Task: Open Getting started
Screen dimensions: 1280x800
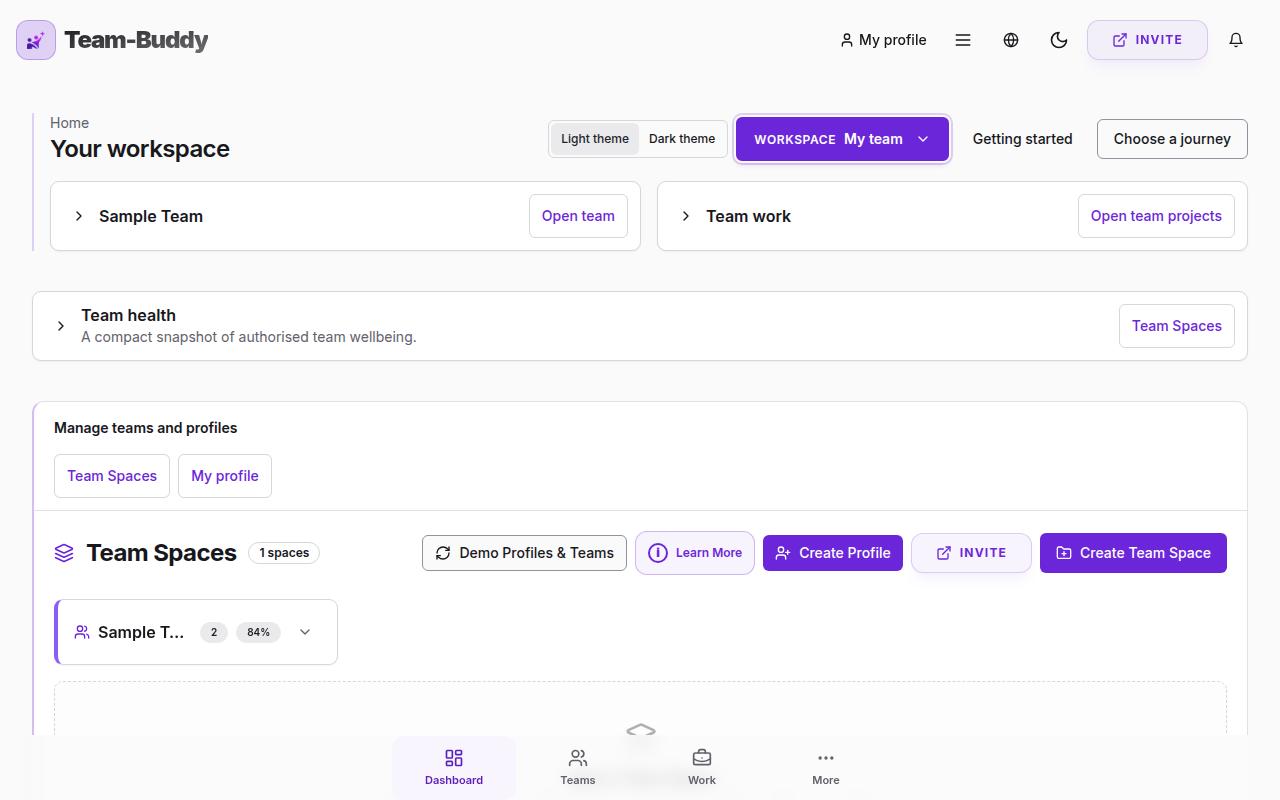Action: pos(1022,139)
